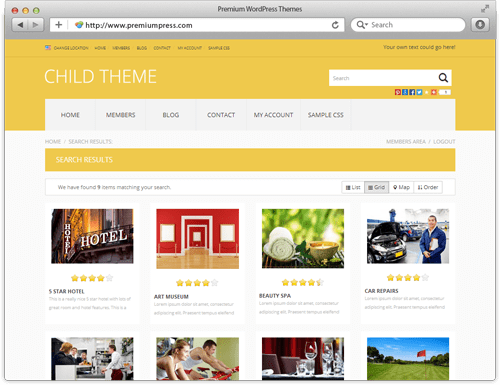
Task: Open the SAMPLE CSS main menu item
Action: [326, 115]
